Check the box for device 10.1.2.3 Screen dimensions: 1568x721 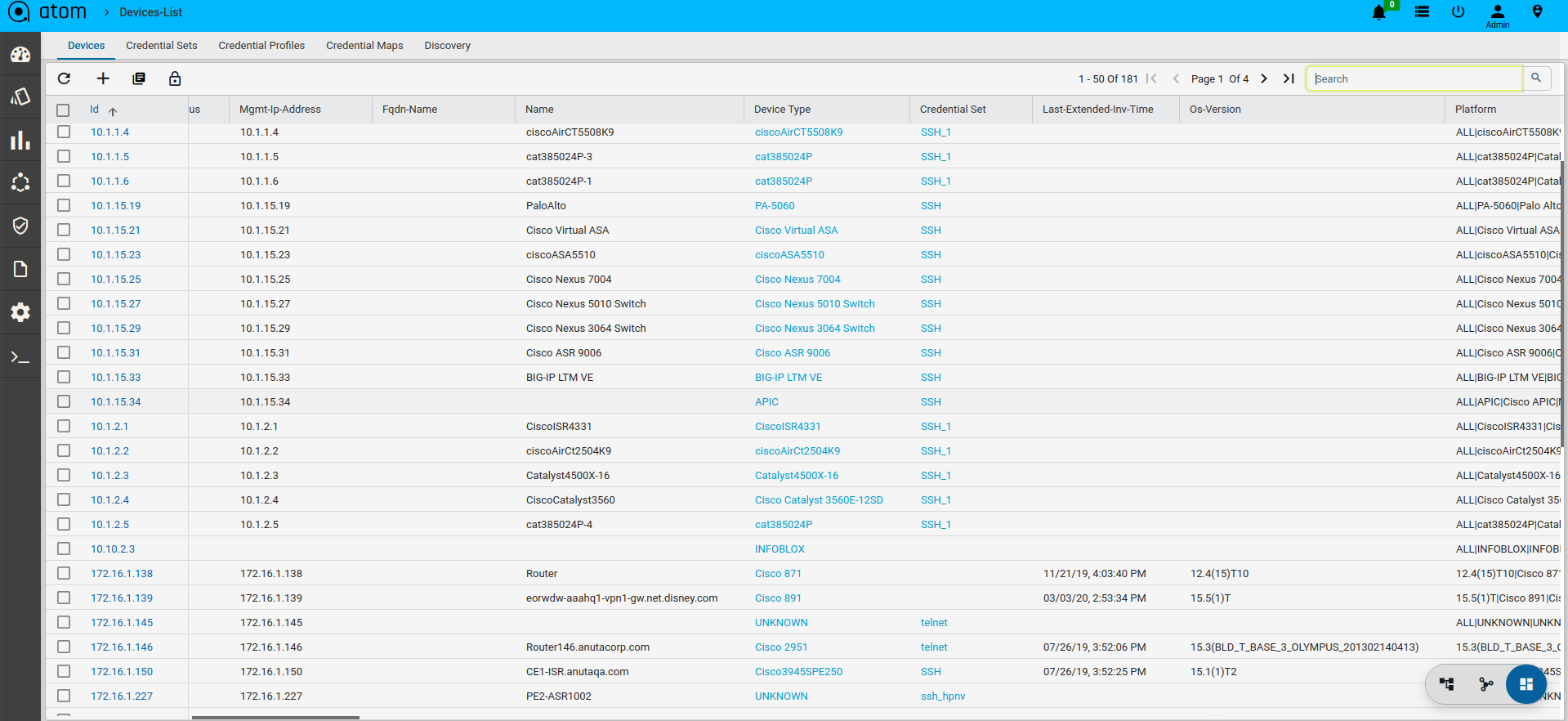click(x=64, y=475)
